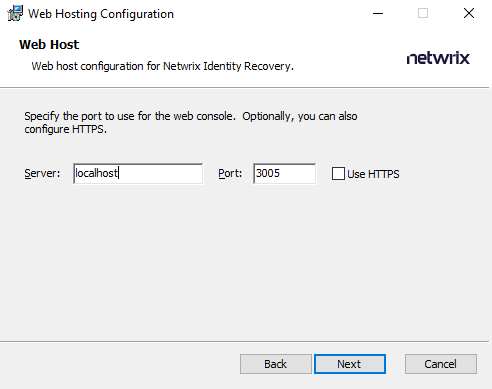Click into the Server input field
The height and width of the screenshot is (389, 492).
coord(138,173)
